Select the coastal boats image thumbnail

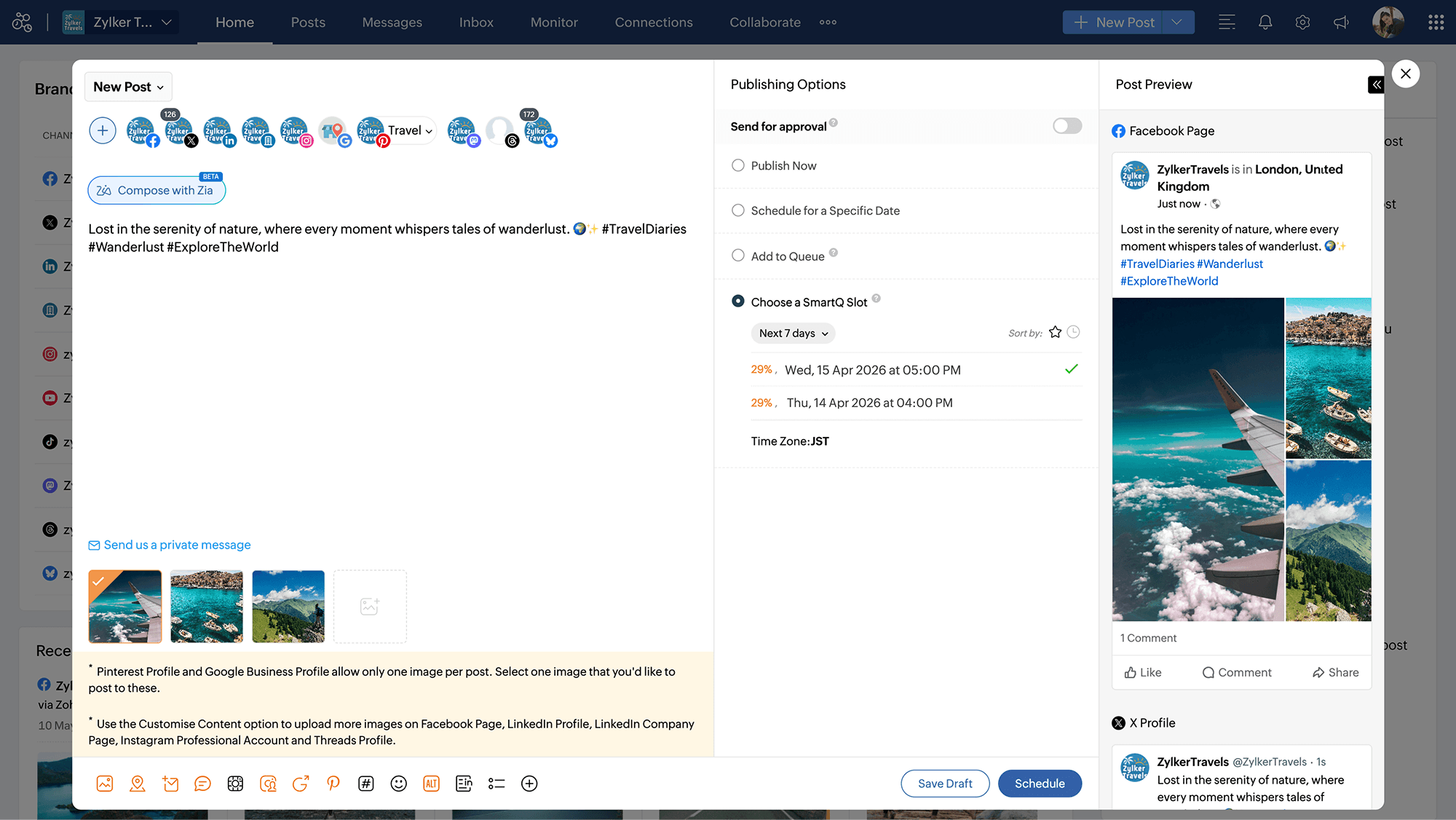207,607
